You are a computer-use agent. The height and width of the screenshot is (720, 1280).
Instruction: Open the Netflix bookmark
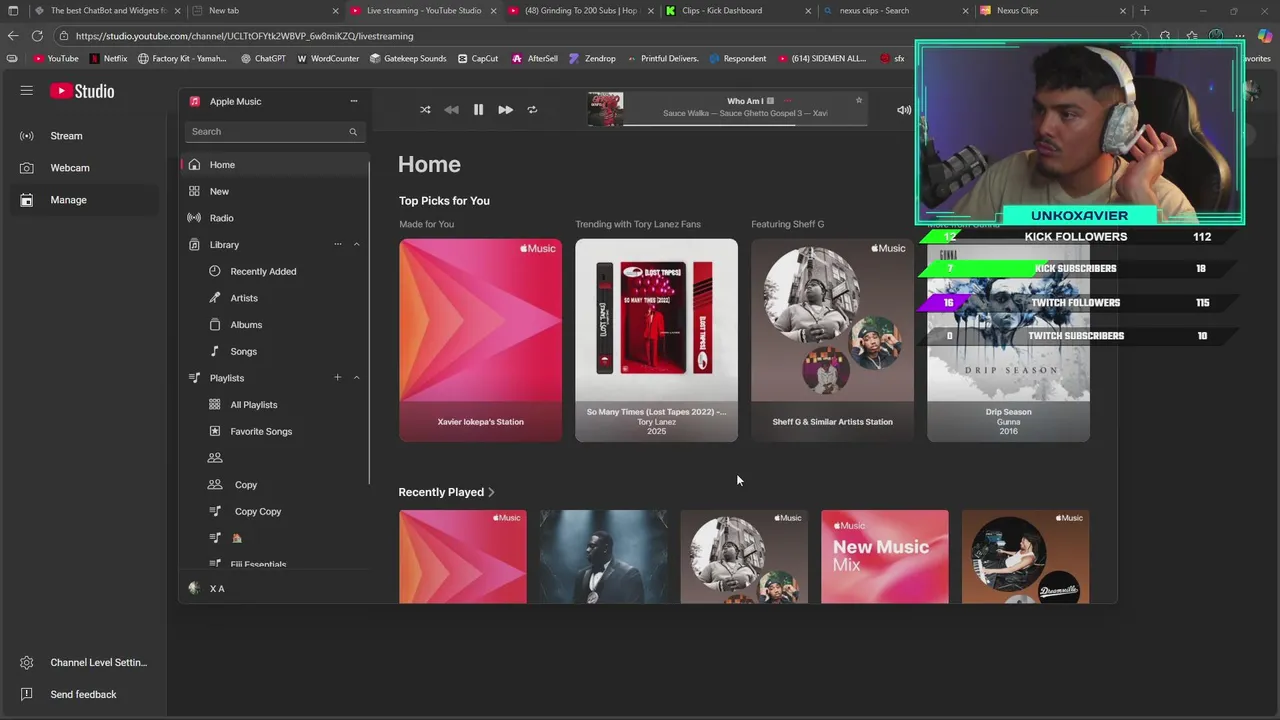(x=108, y=59)
